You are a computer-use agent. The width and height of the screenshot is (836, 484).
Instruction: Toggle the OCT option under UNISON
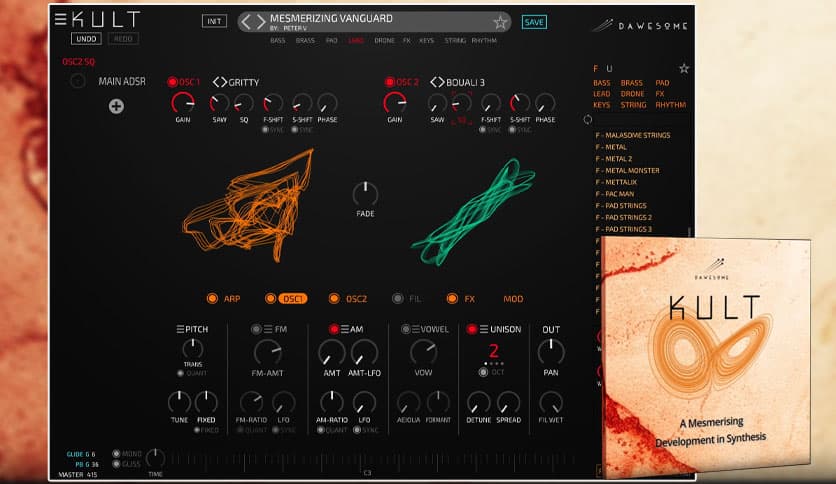[x=483, y=372]
